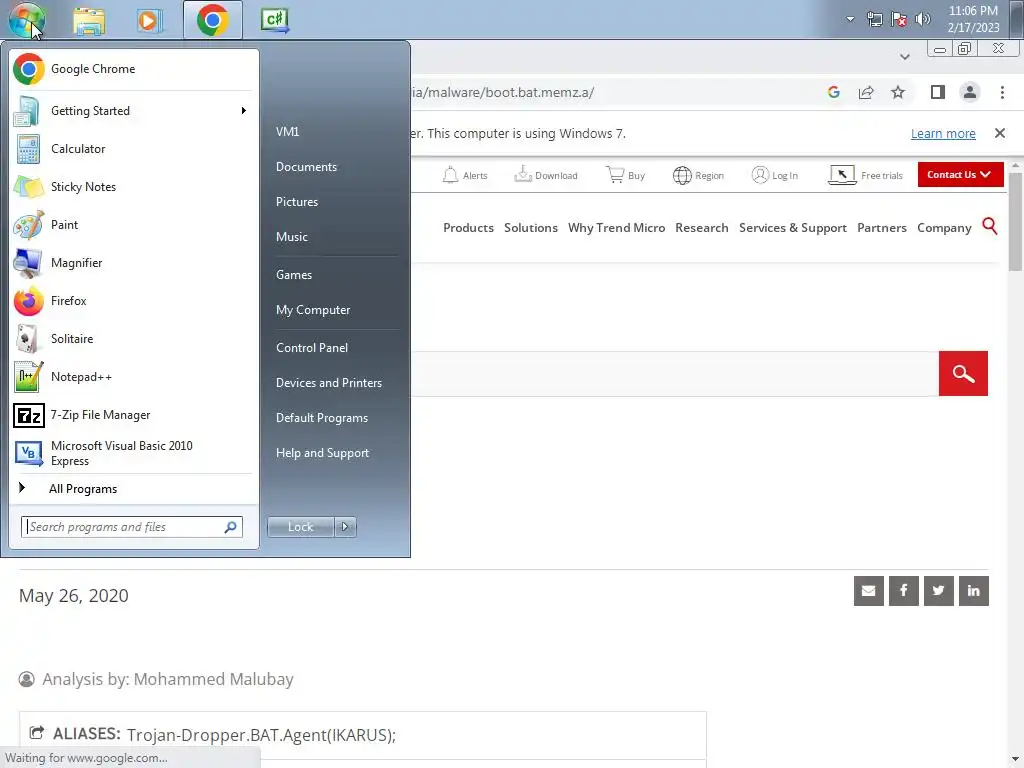1024x768 pixels.
Task: Click the Windows Start orb
Action: 26,20
